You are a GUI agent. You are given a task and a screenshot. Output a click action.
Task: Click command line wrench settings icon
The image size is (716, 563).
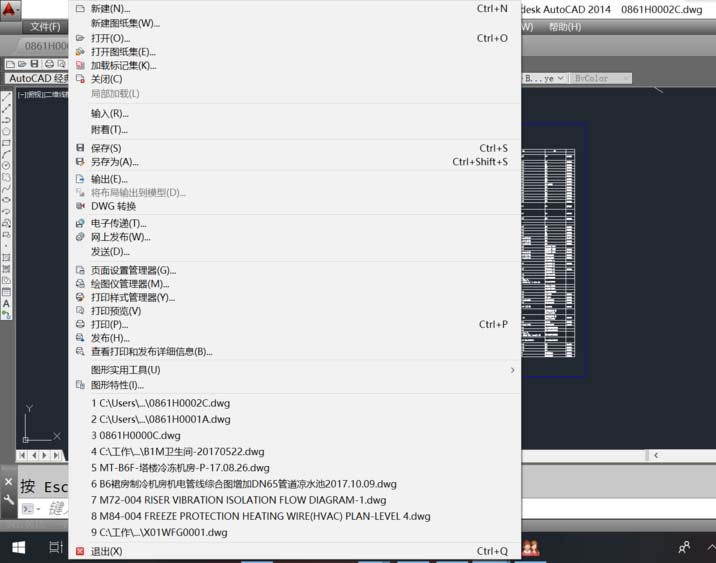pos(8,500)
